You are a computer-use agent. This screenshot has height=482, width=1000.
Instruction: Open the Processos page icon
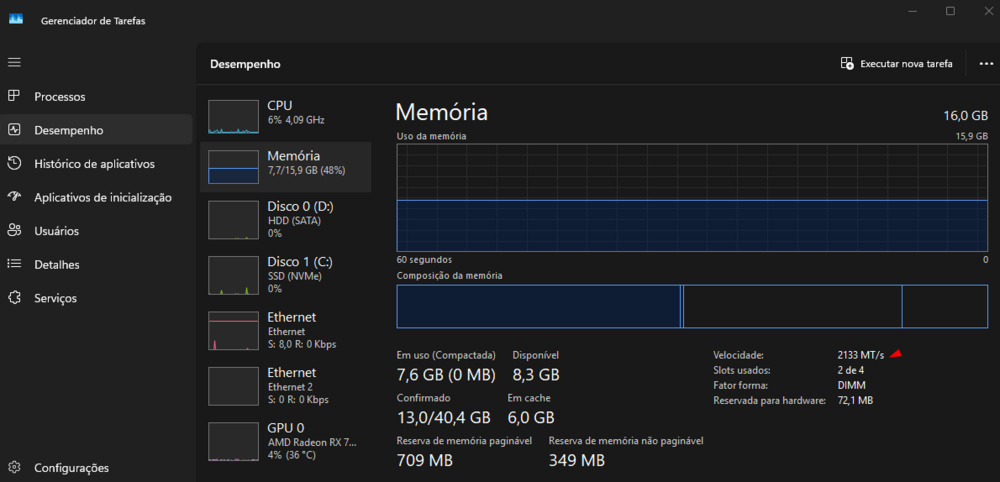click(x=14, y=97)
